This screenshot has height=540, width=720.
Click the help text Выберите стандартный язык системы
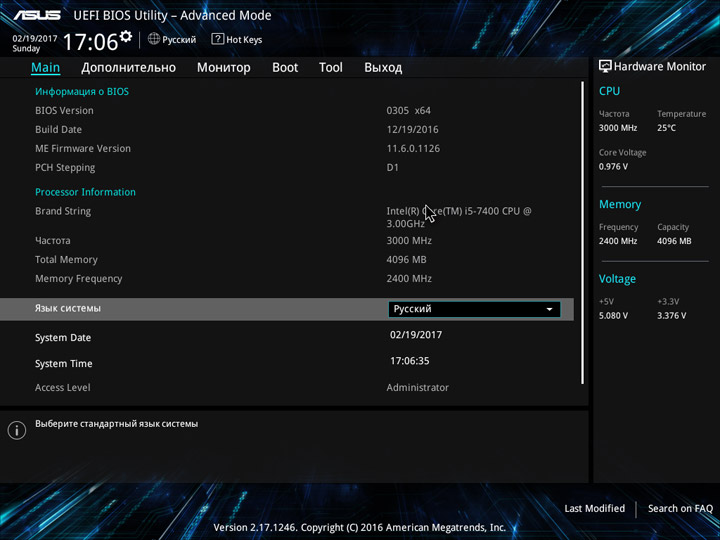(x=117, y=424)
